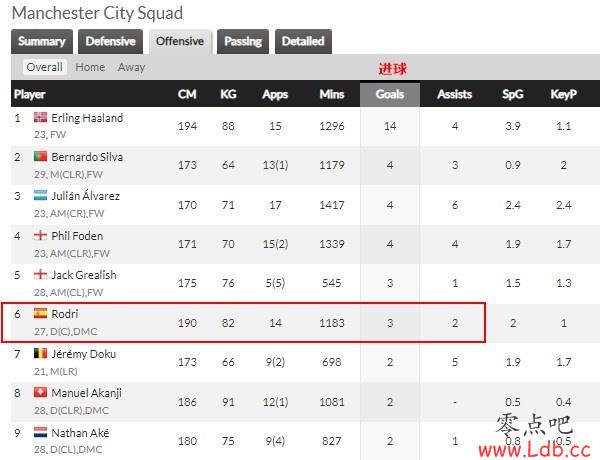Click the Argentina flag beside Julián Álvarez
Image resolution: width=600 pixels, height=460 pixels.
(40, 195)
